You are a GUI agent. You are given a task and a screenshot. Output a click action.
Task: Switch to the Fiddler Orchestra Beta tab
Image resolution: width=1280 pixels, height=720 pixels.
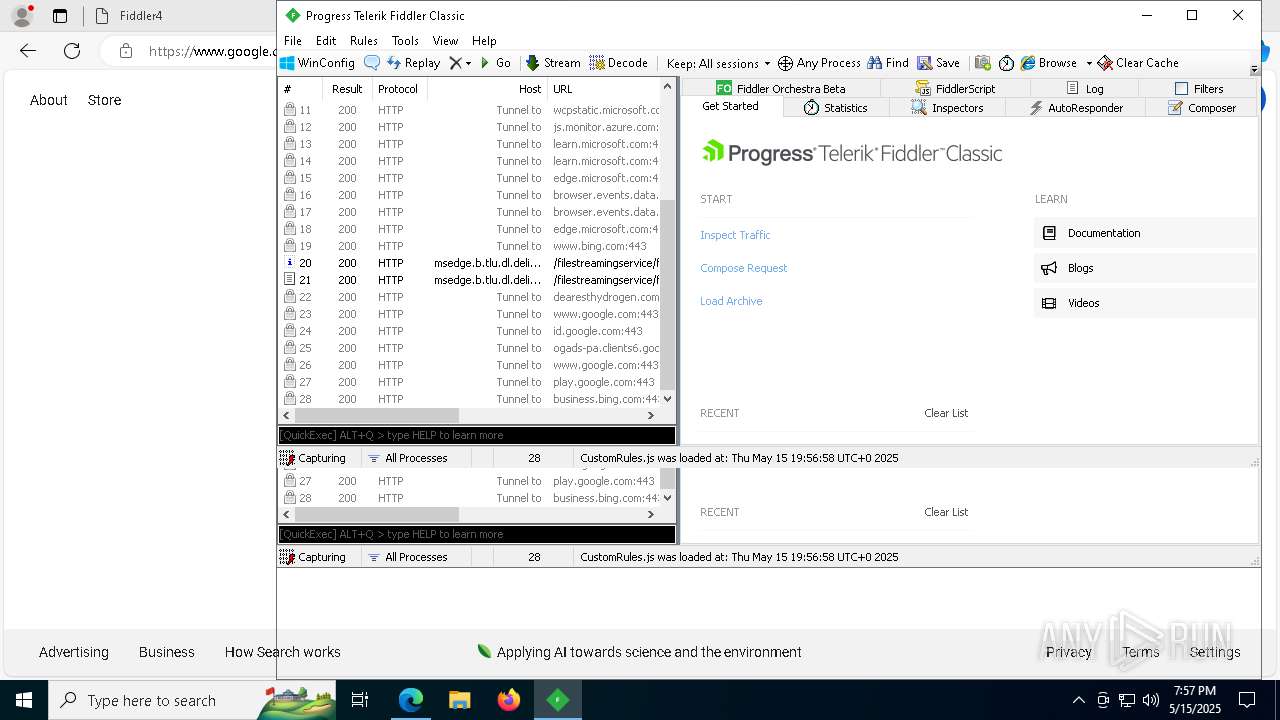pos(781,88)
